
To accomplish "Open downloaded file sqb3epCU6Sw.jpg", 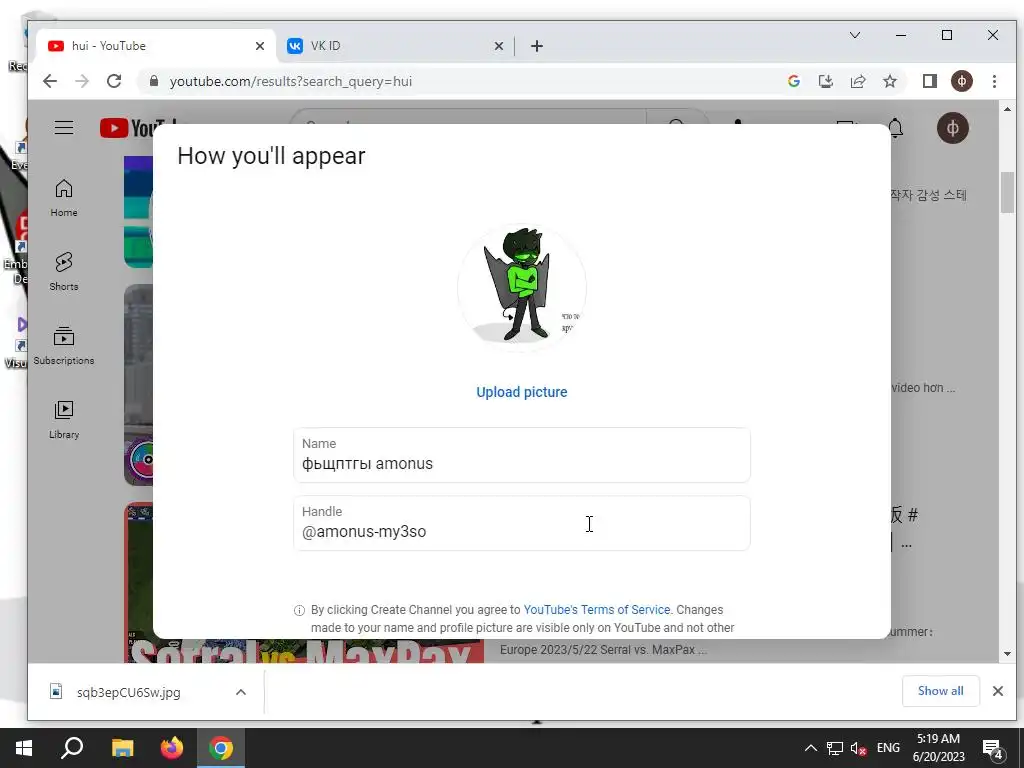I will pos(128,692).
